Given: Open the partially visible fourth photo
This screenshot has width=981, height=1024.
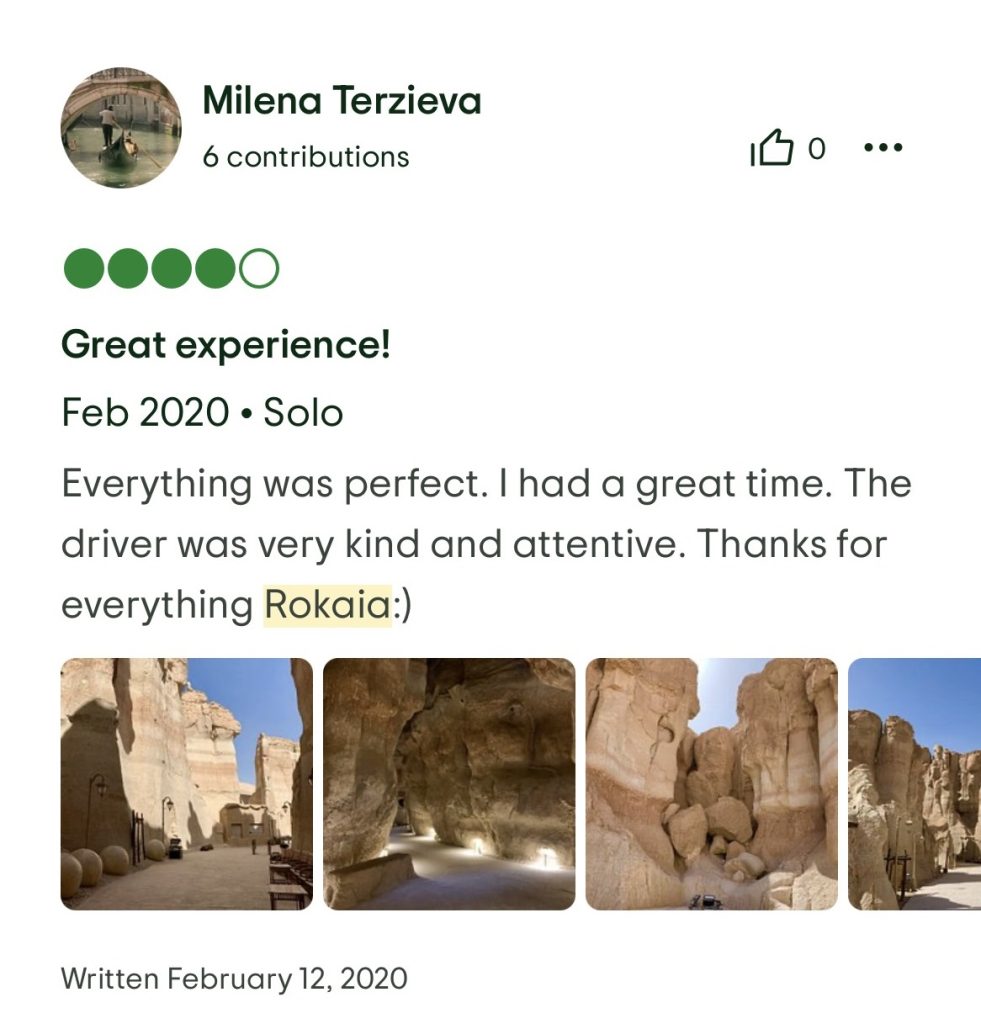Looking at the screenshot, I should (915, 784).
